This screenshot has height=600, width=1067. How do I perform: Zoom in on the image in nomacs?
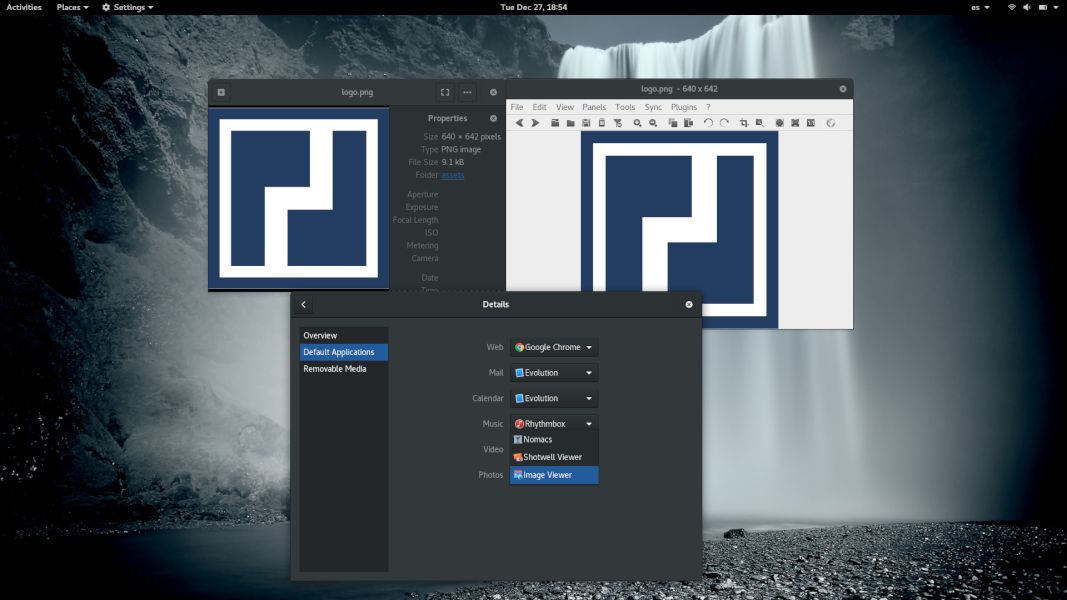pyautogui.click(x=638, y=122)
